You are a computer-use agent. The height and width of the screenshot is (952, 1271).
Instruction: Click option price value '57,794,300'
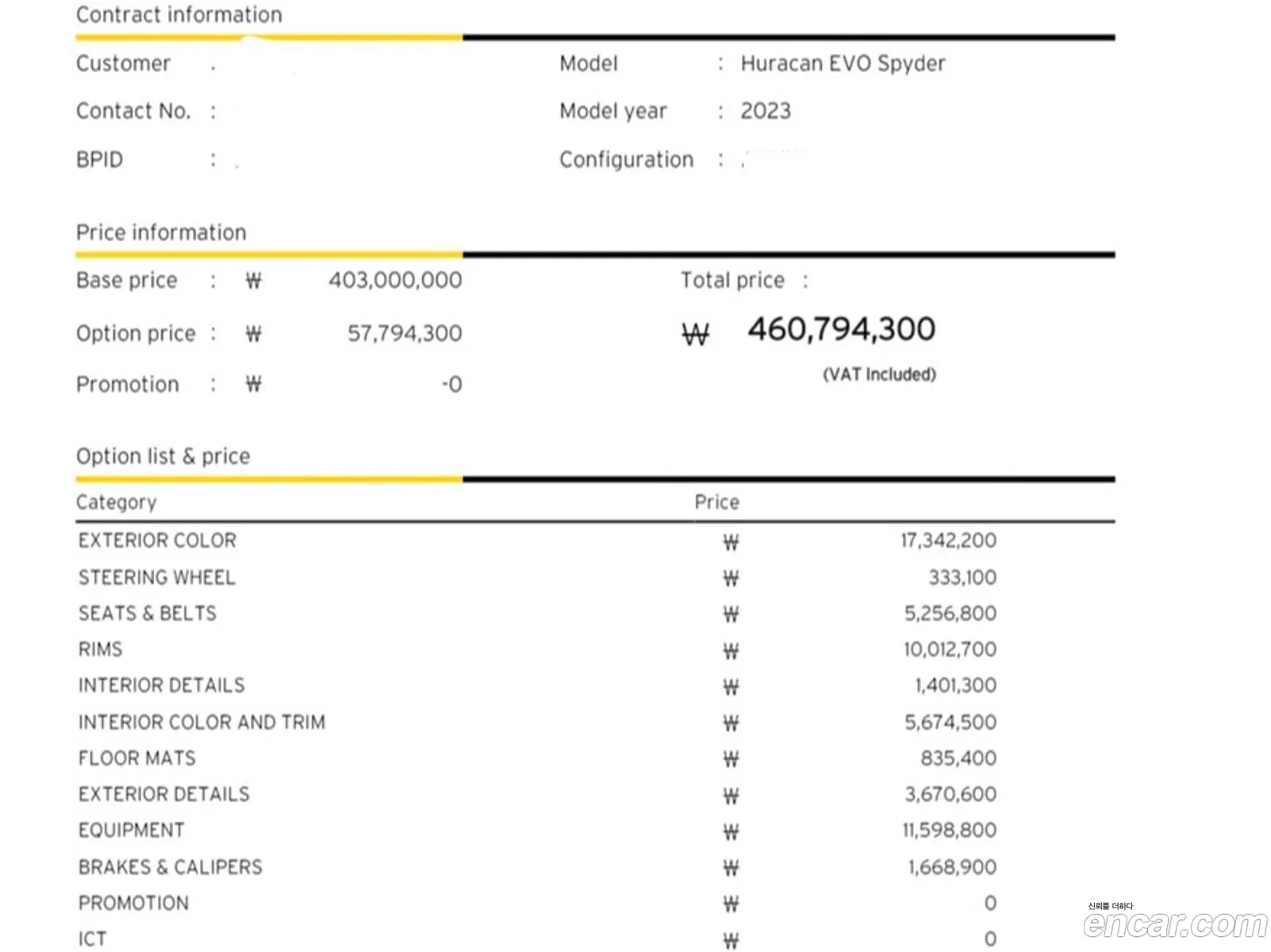(405, 333)
